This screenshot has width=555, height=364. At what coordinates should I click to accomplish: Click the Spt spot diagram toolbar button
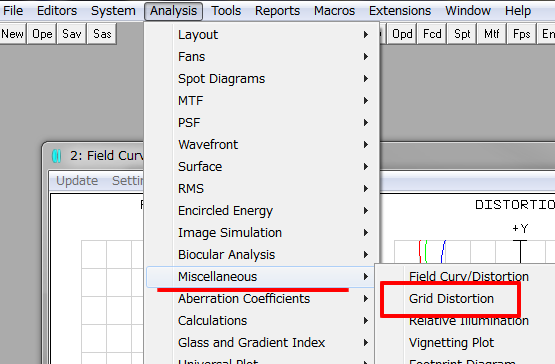(462, 34)
